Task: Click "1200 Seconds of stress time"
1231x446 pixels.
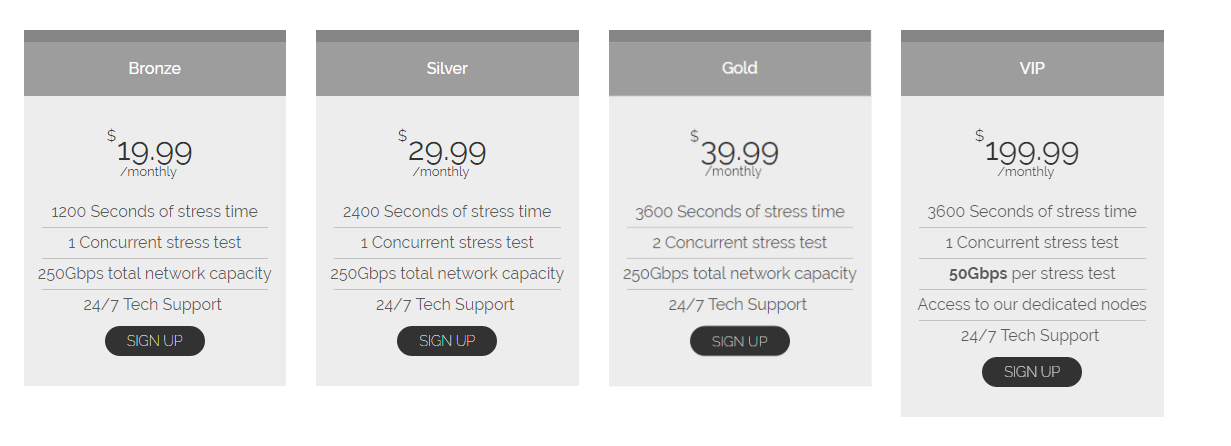Action: (x=155, y=212)
